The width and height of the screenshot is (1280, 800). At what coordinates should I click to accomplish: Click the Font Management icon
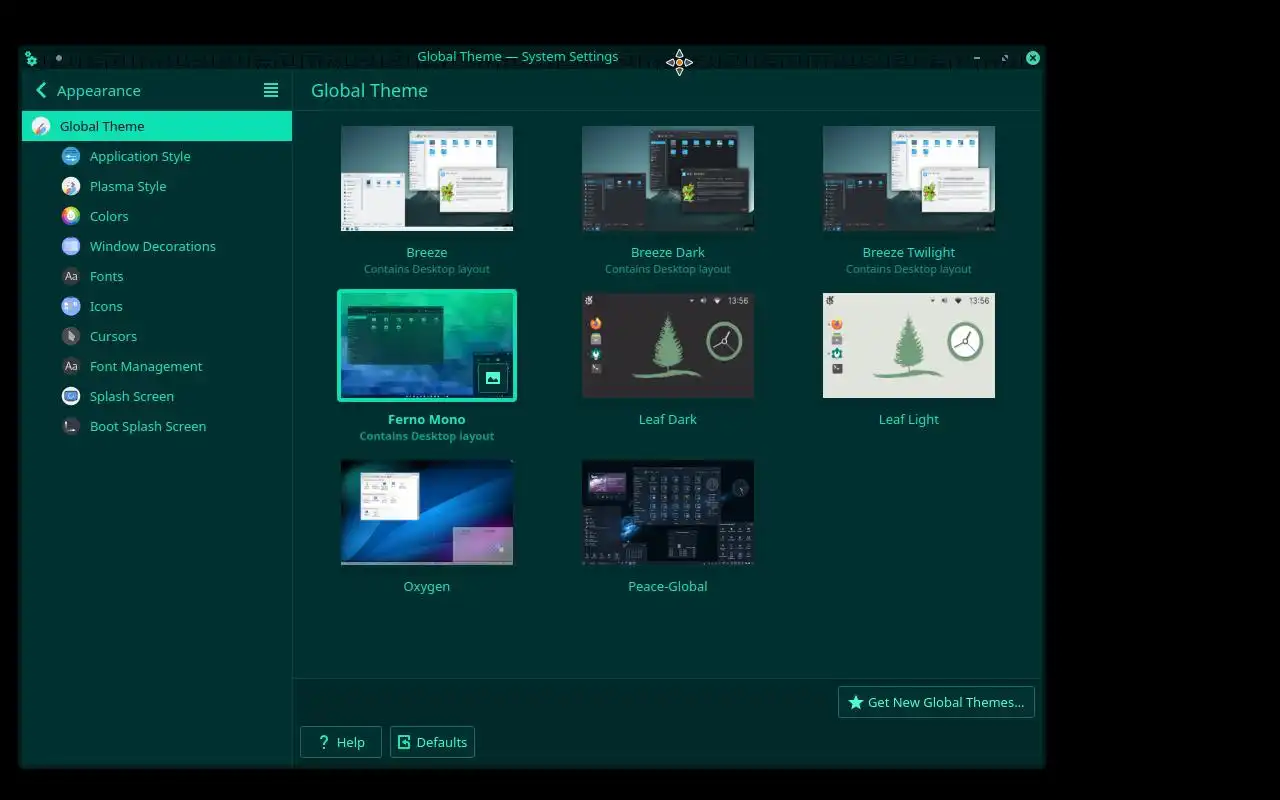pyautogui.click(x=71, y=366)
